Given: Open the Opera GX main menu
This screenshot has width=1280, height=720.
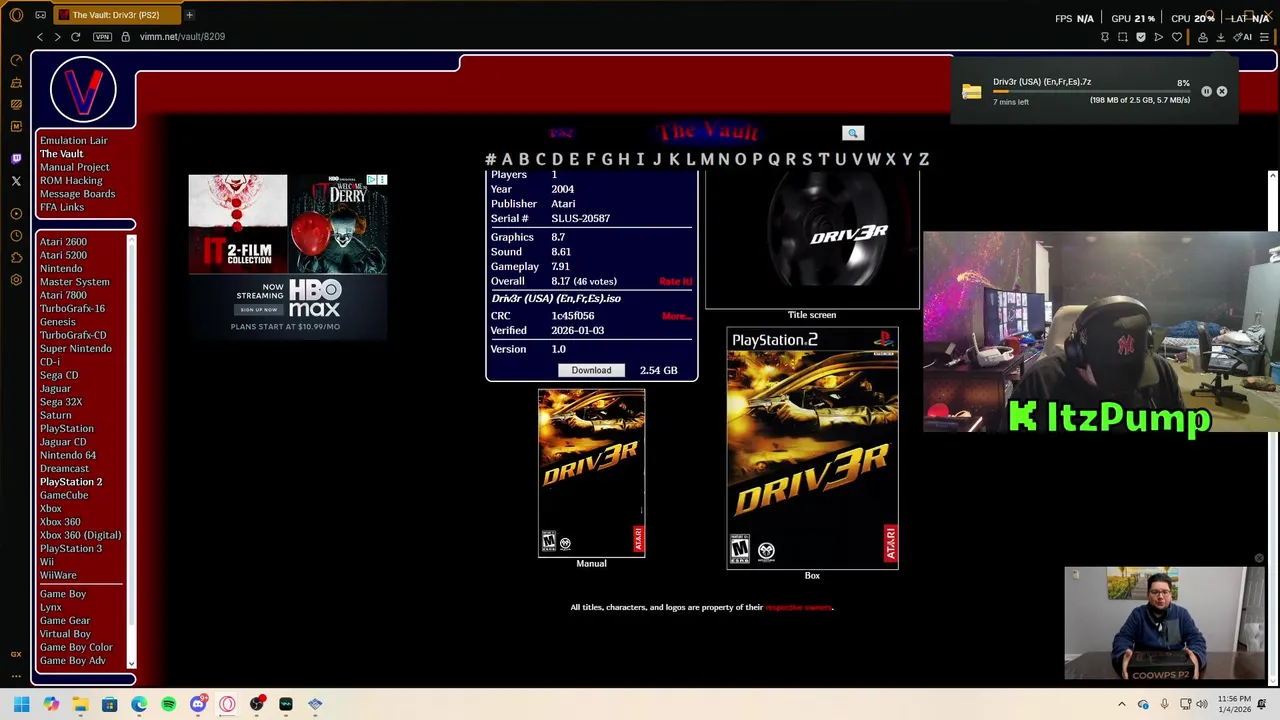Looking at the screenshot, I should coord(16,15).
